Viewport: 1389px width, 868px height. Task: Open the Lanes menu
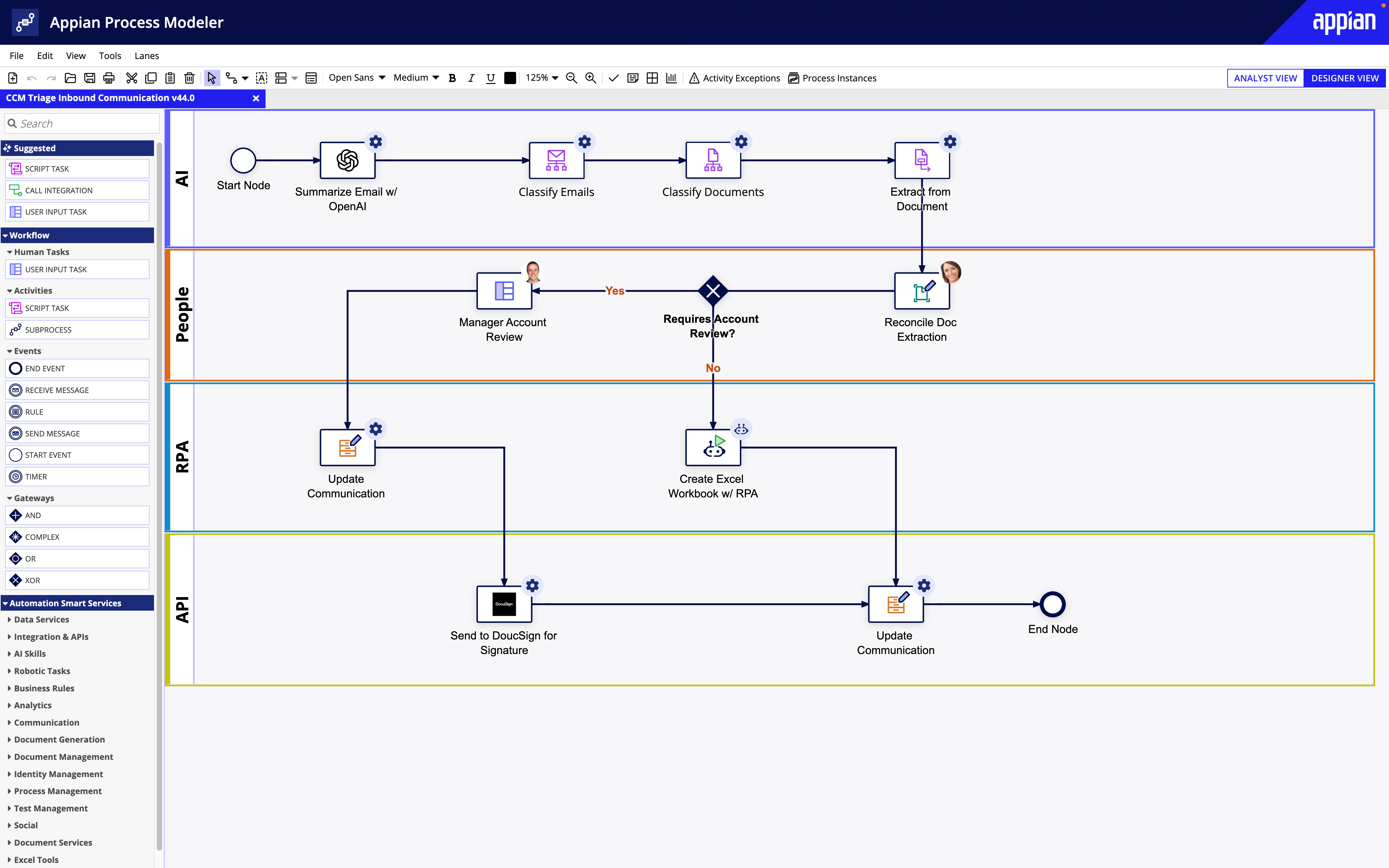pyautogui.click(x=146, y=56)
